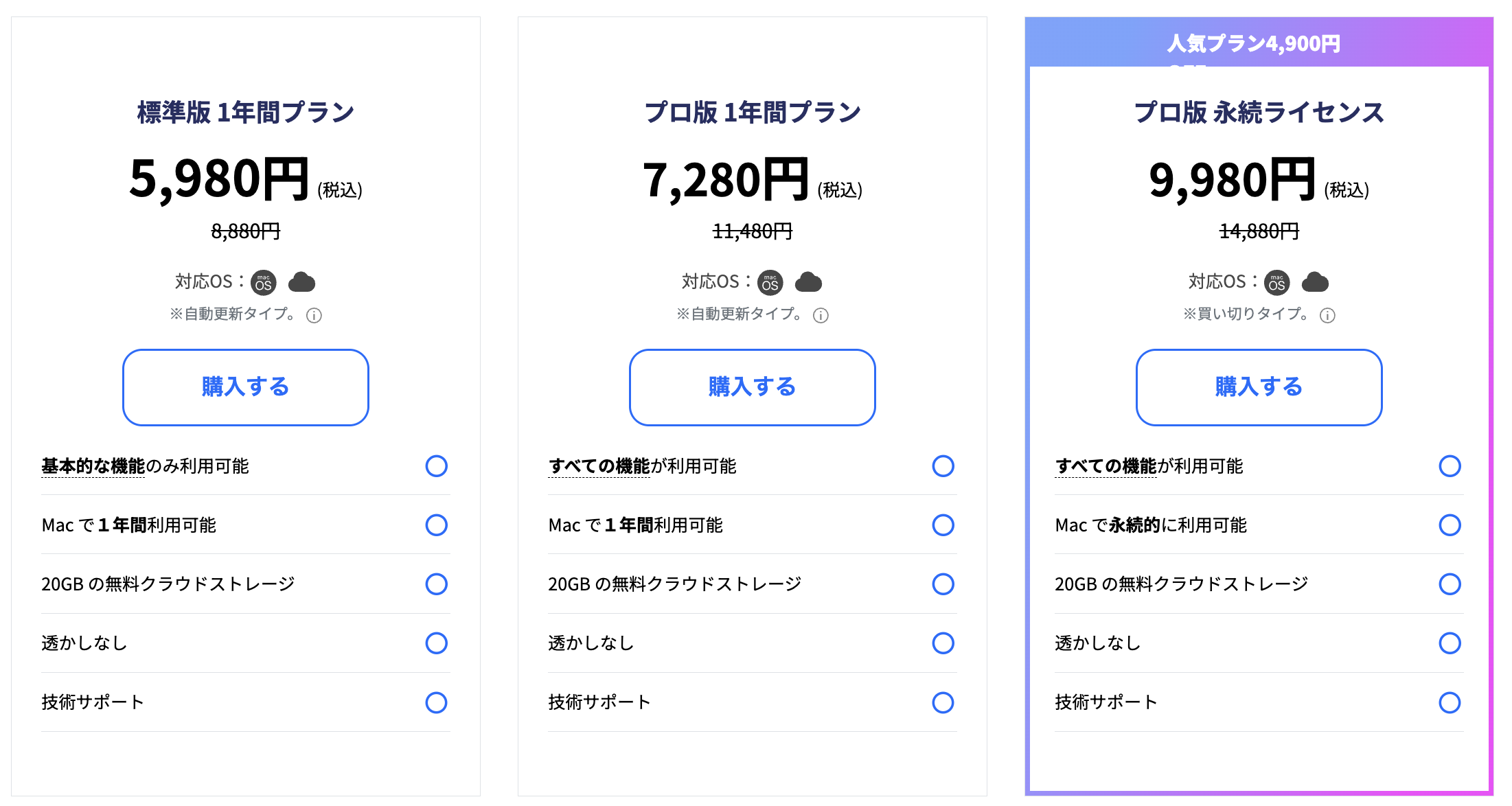This screenshot has height=806, width=1512.
Task: Click 購入する for プロ版 永続ライセンス
Action: (1259, 387)
